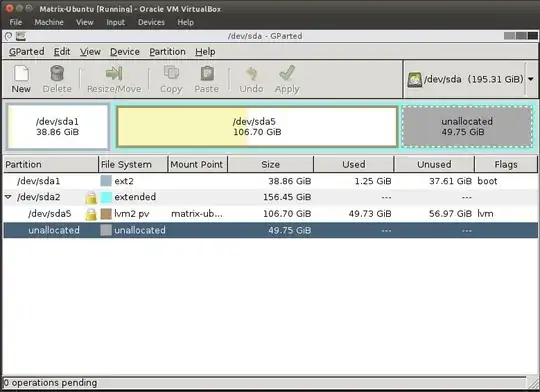The image size is (540, 392).
Task: Select the /dev/sda5 block in disk map
Action: pyautogui.click(x=257, y=127)
